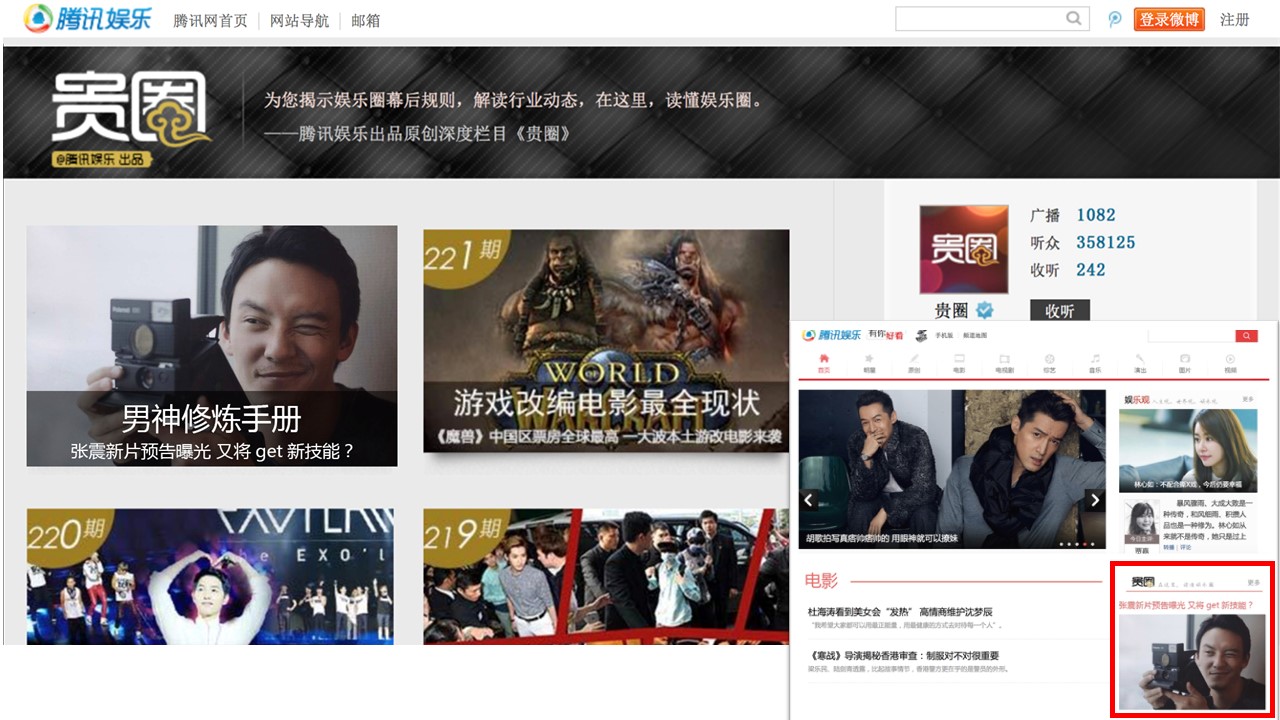Click the 登录微博 orange button

1169,19
